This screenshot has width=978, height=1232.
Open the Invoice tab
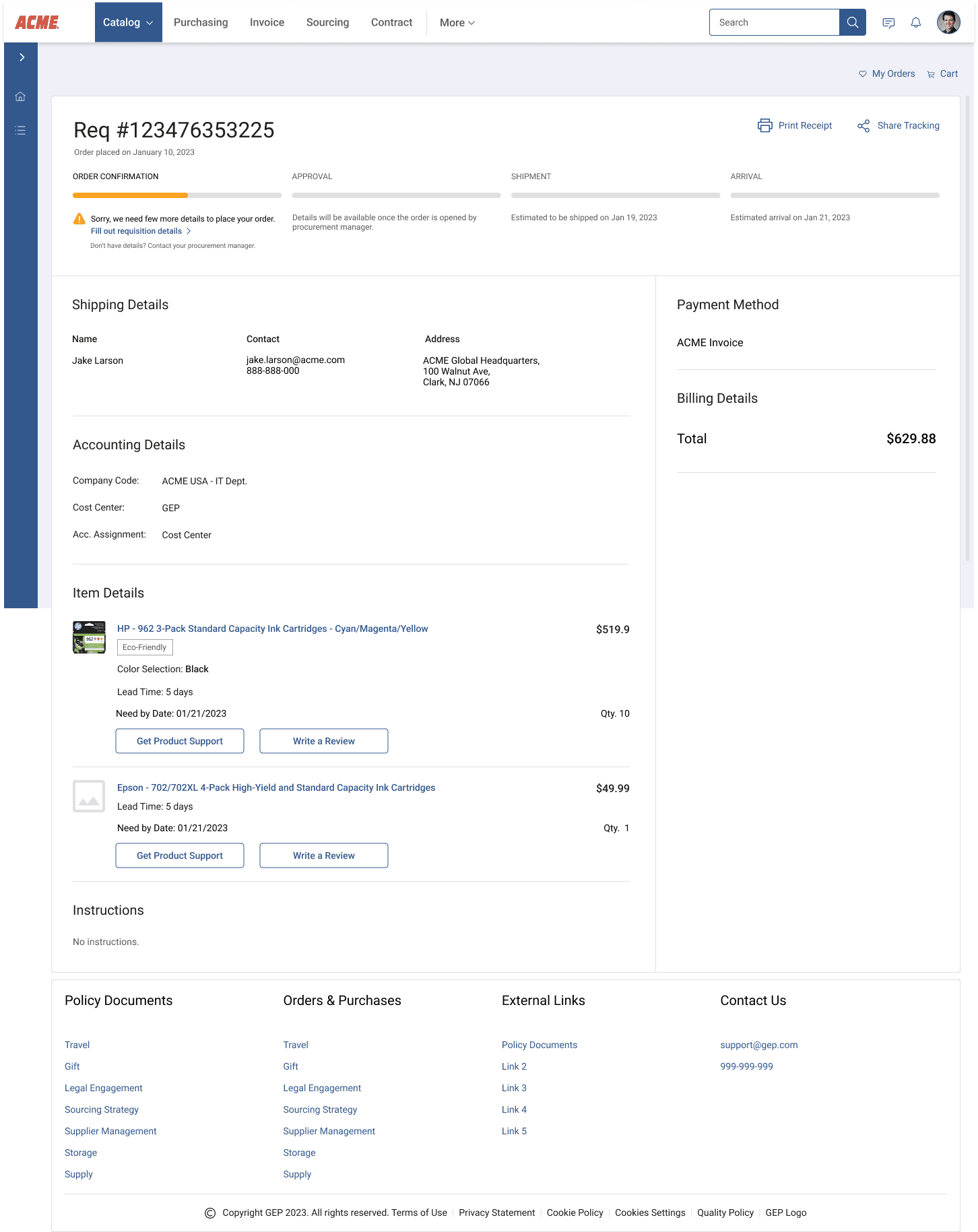267,22
